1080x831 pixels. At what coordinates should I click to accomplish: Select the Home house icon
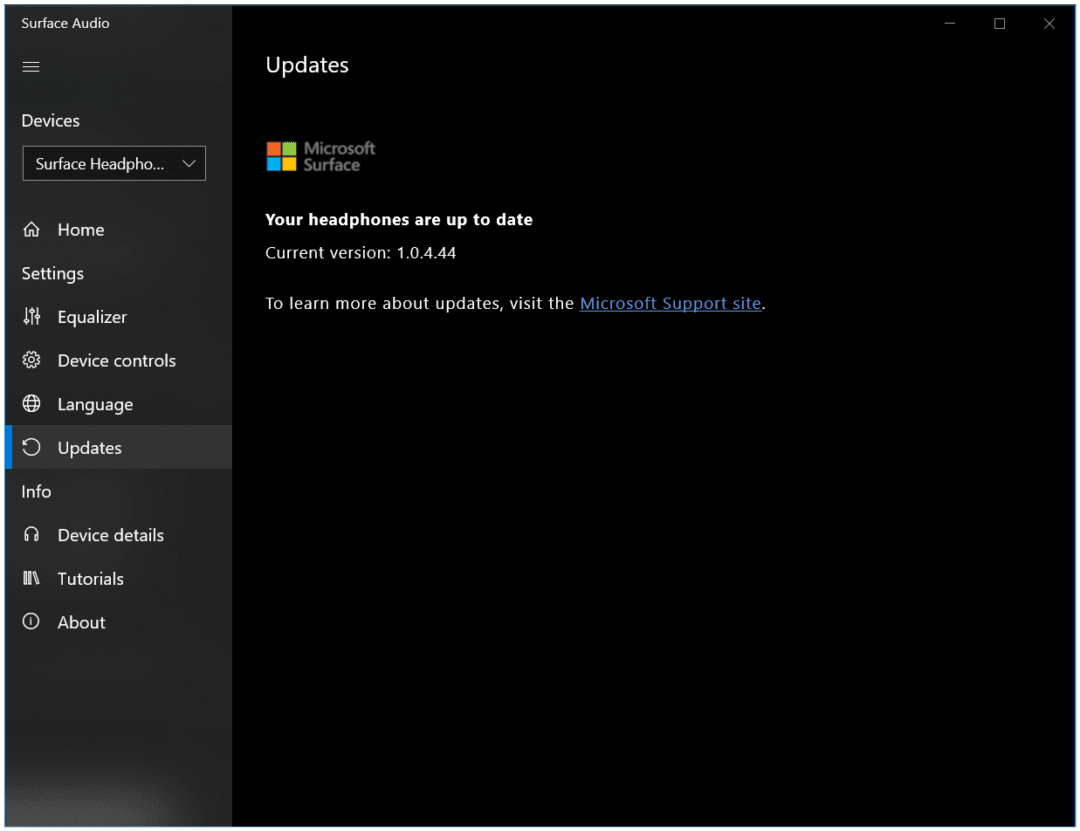click(x=32, y=229)
